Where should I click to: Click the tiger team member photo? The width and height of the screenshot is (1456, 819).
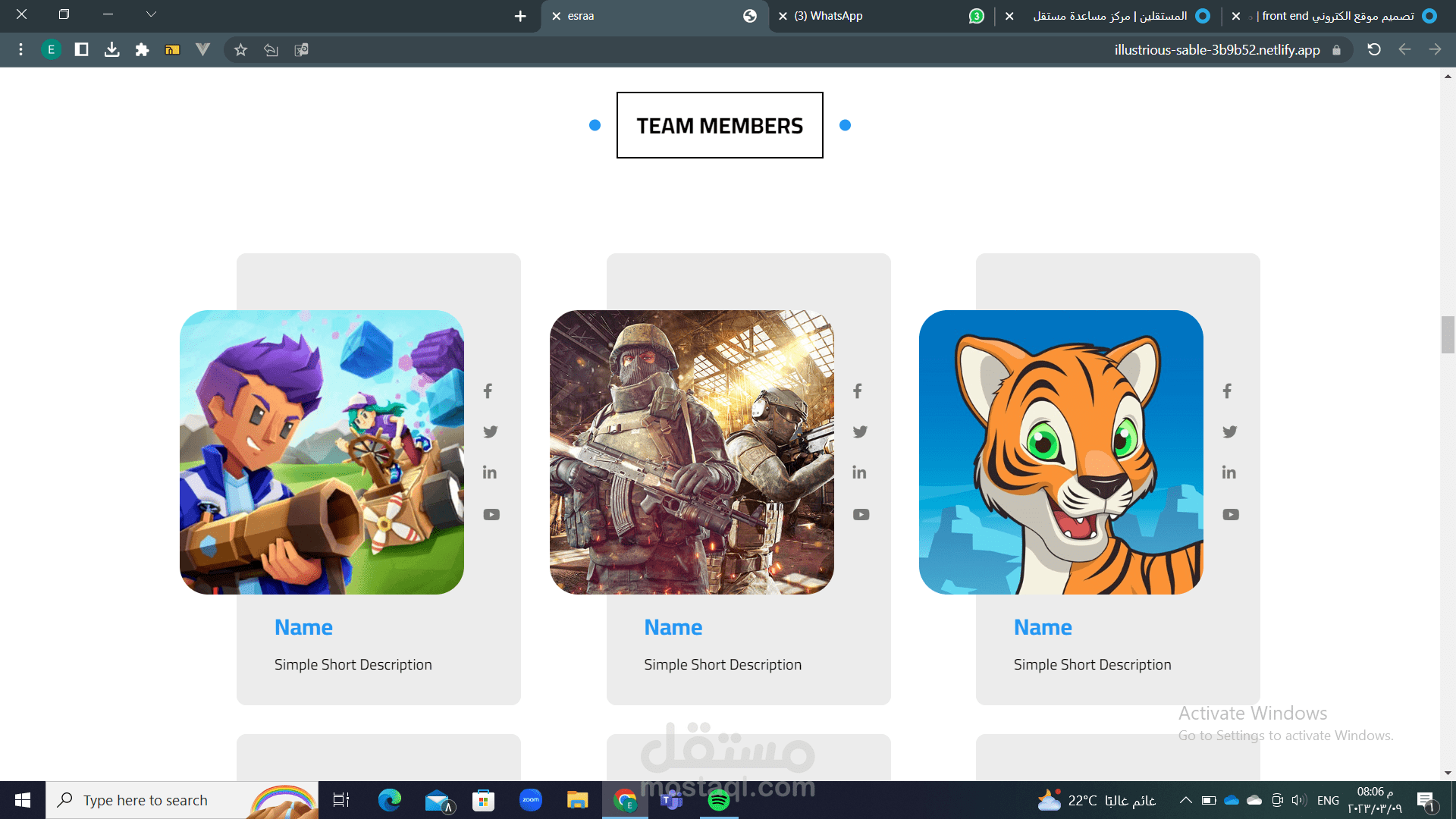click(1061, 452)
